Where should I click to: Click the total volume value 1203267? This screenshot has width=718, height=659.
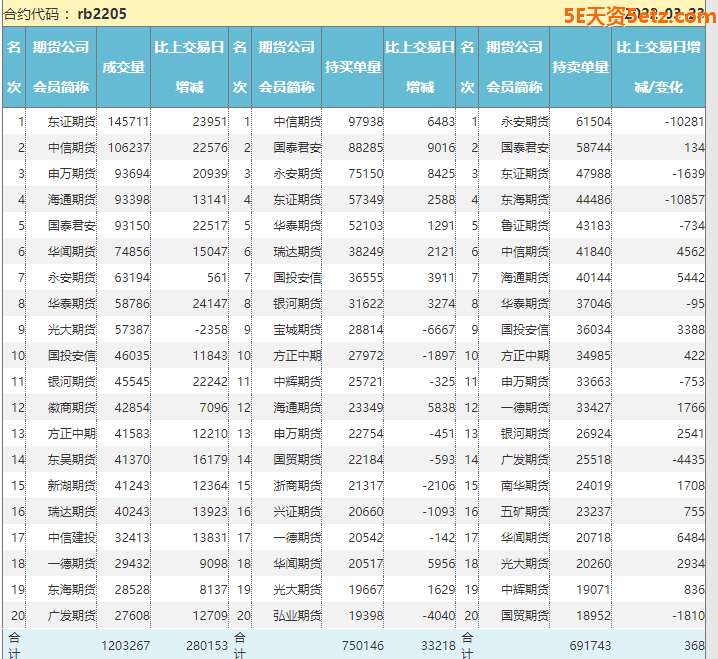click(125, 646)
